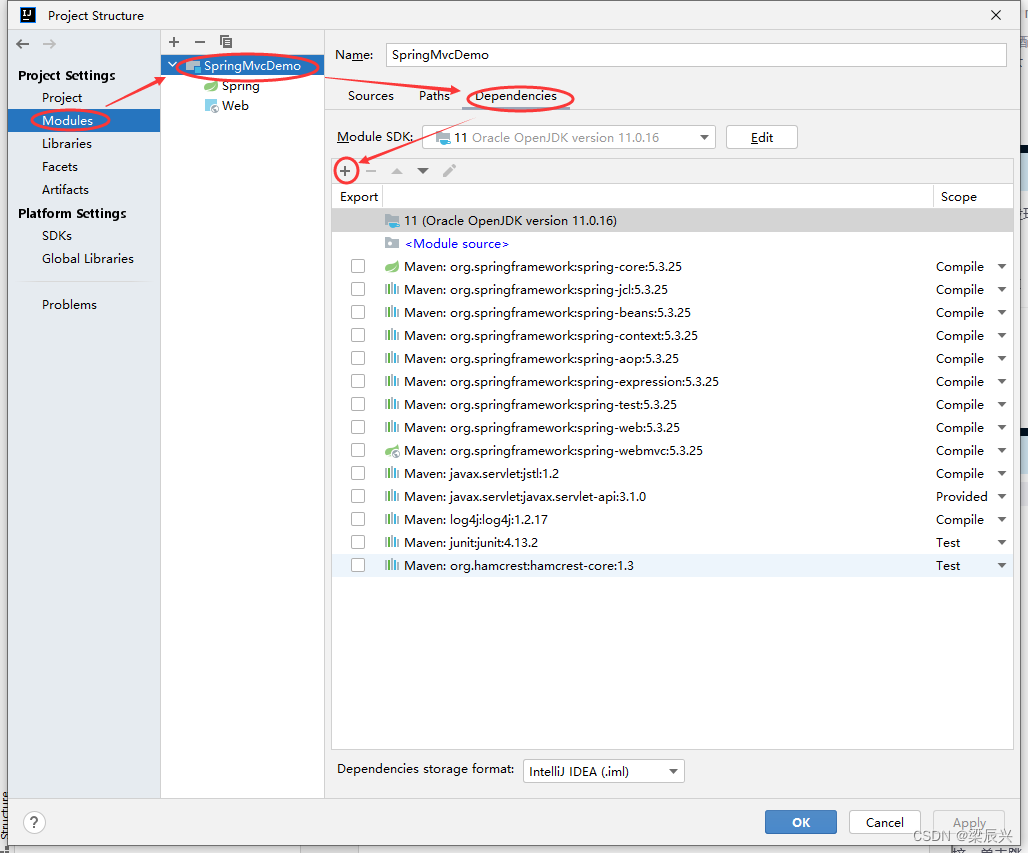Check export box for junit 4.13.2
1028x853 pixels.
pyautogui.click(x=358, y=542)
